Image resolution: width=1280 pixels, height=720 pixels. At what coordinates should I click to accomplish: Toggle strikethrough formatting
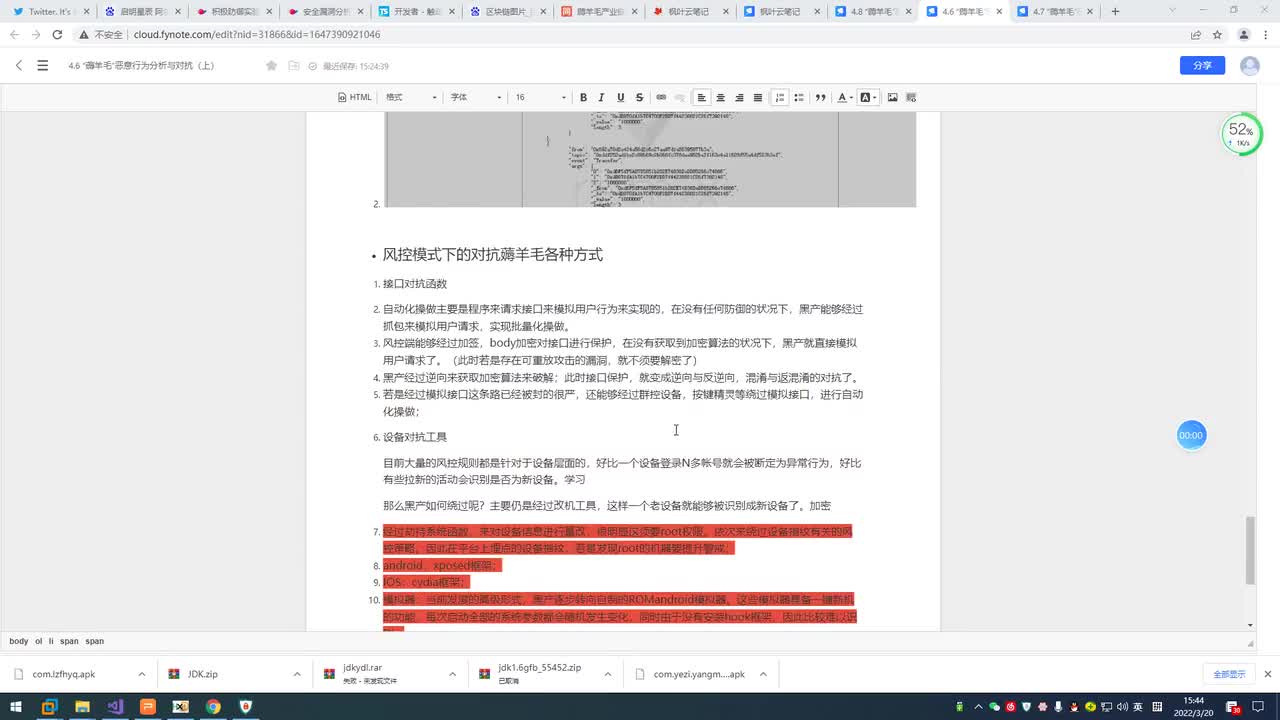(639, 97)
